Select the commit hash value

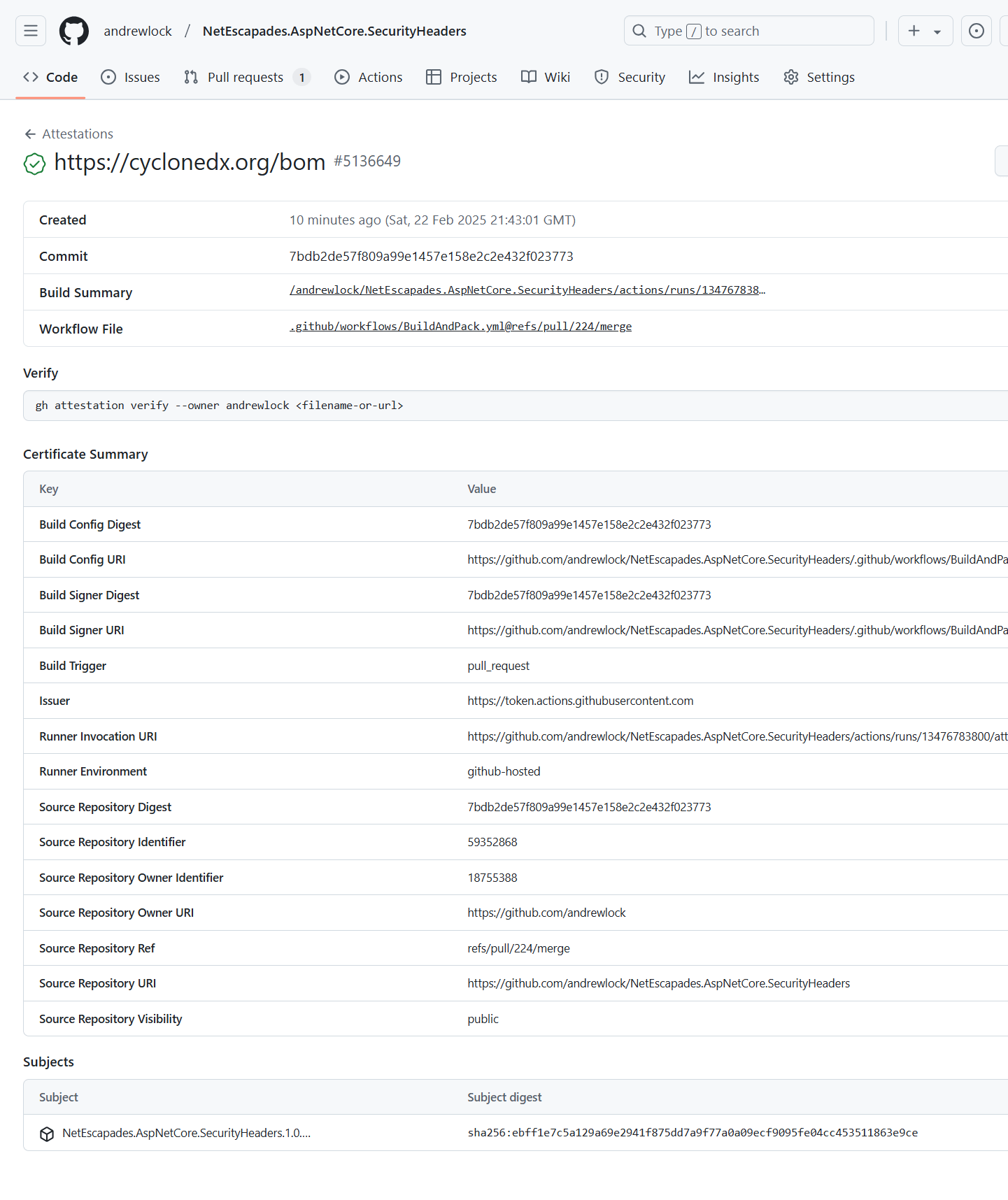(x=432, y=256)
